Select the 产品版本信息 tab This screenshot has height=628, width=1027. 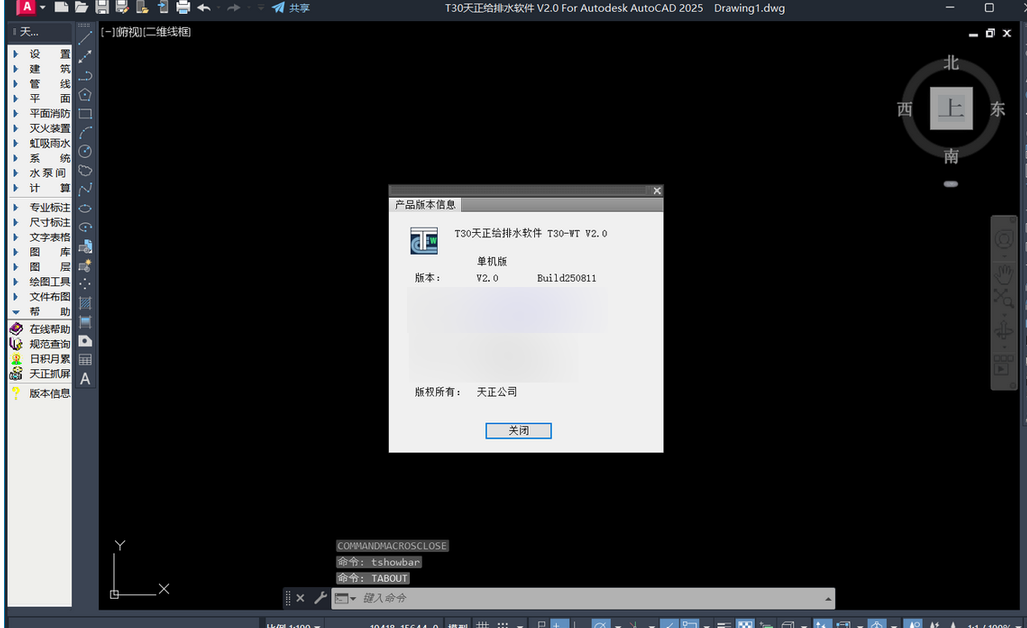(x=425, y=204)
